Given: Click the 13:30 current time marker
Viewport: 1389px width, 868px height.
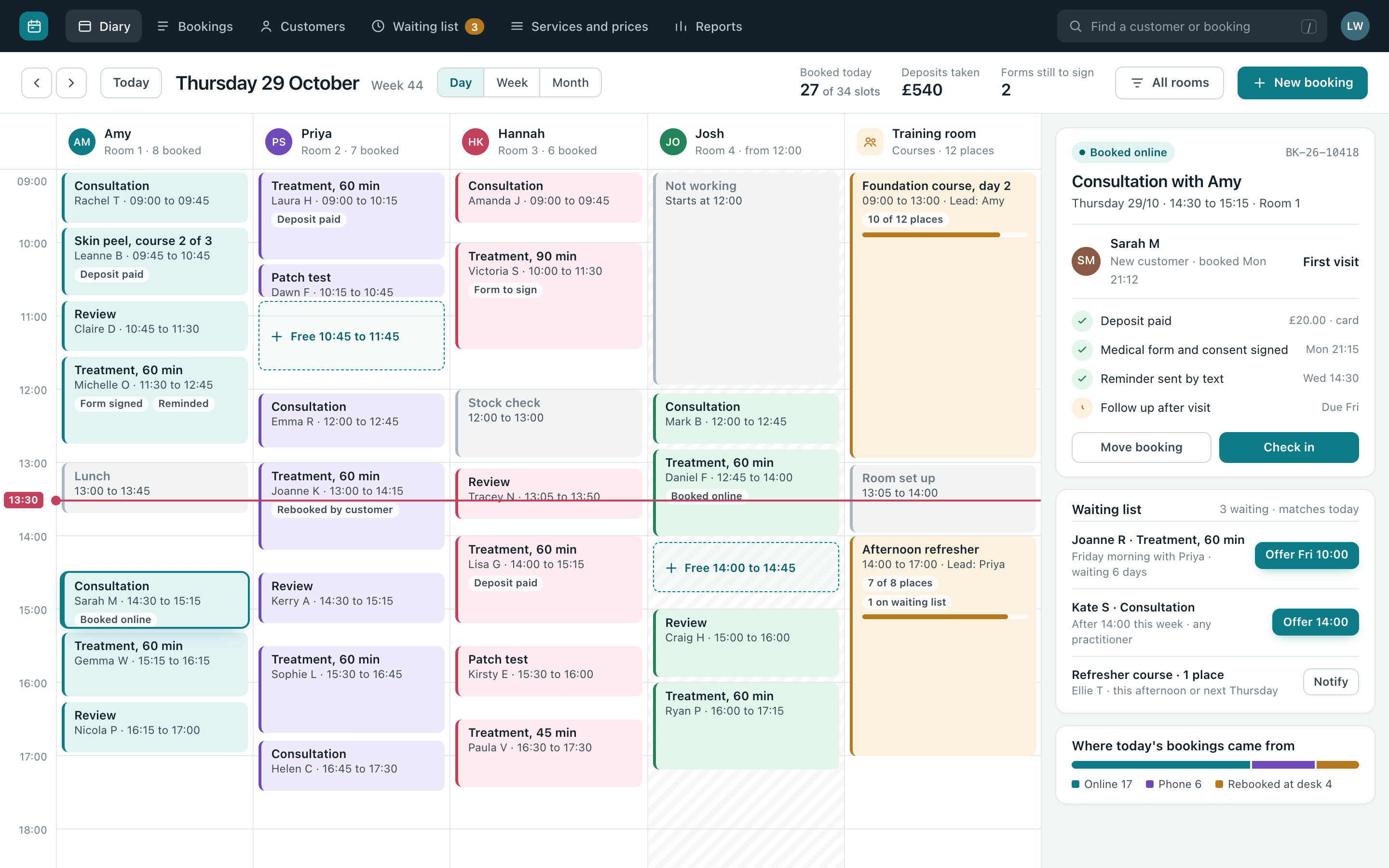Looking at the screenshot, I should point(24,500).
